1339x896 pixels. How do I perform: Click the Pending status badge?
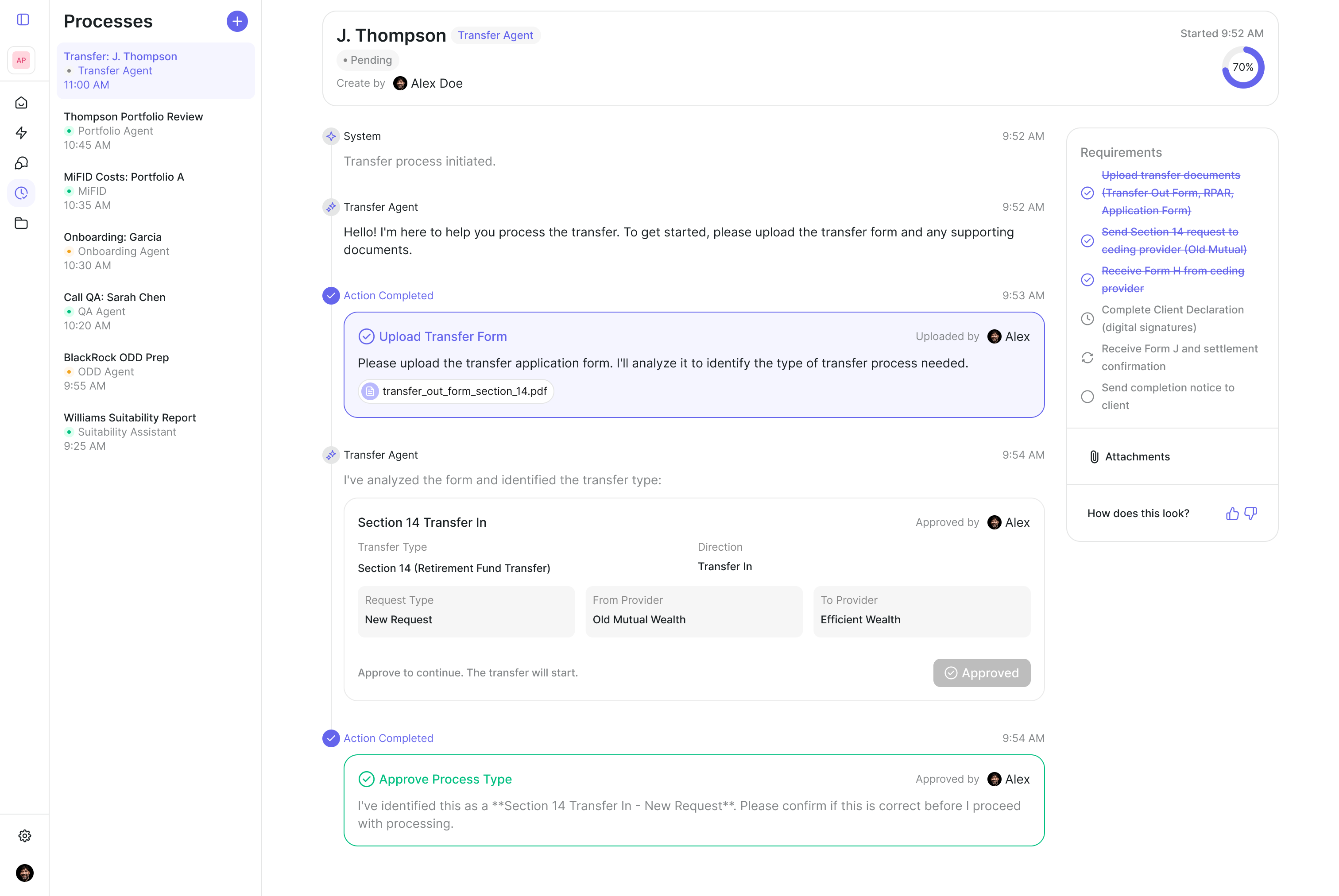pos(368,60)
